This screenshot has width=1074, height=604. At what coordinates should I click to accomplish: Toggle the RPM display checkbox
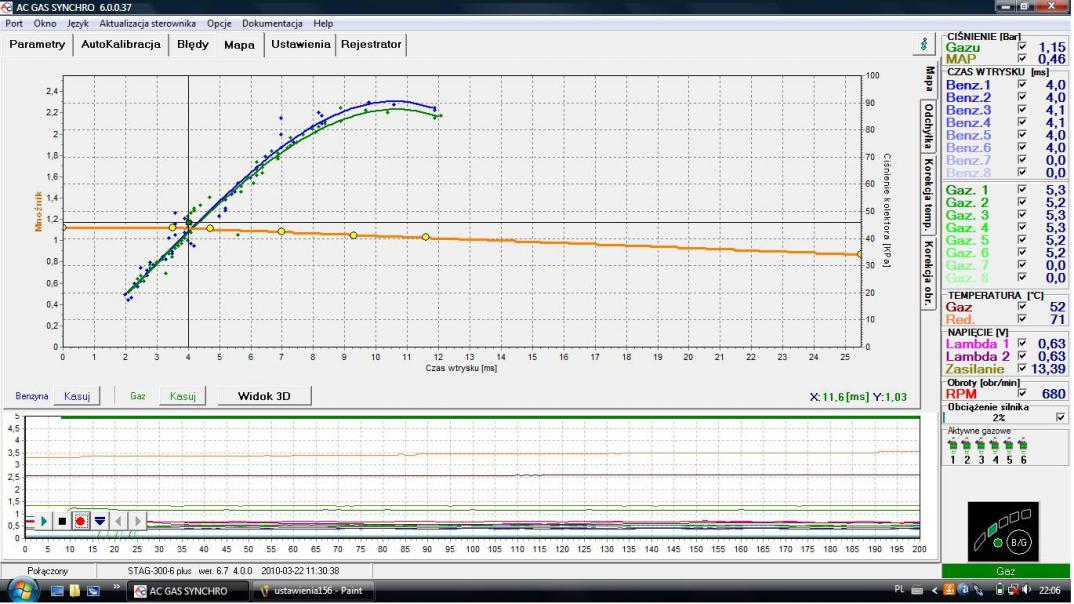tap(1021, 394)
